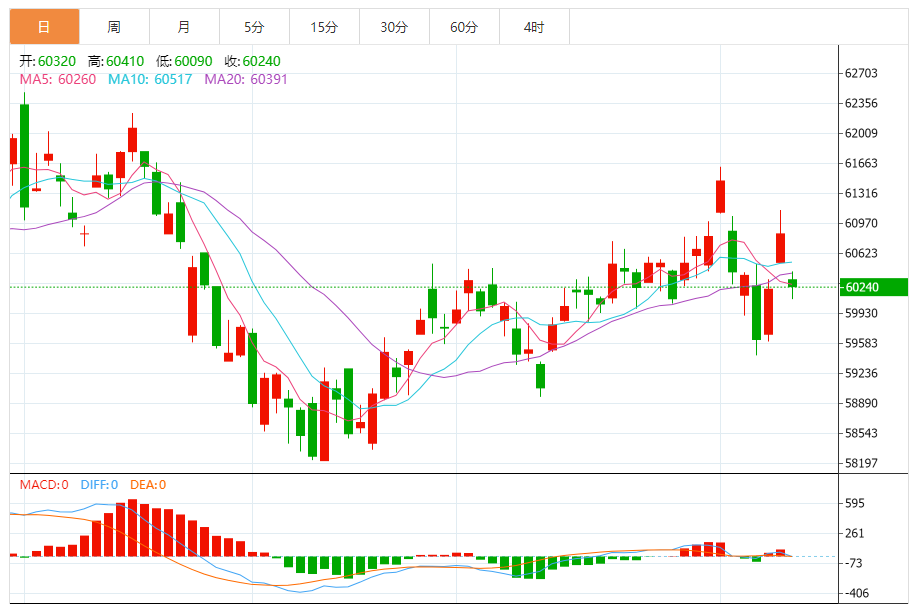Click the 59236 price axis label
The height and width of the screenshot is (604, 918).
tap(861, 373)
